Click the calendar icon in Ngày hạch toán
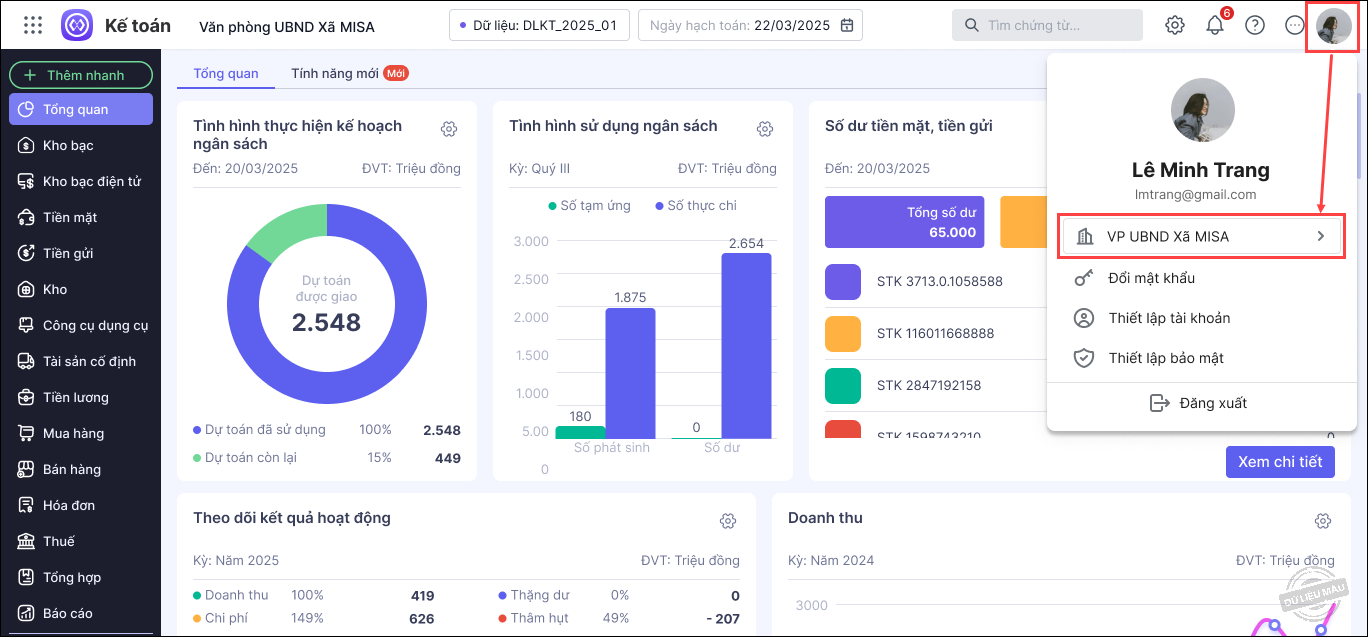Screen dimensions: 1368x637 847,25
